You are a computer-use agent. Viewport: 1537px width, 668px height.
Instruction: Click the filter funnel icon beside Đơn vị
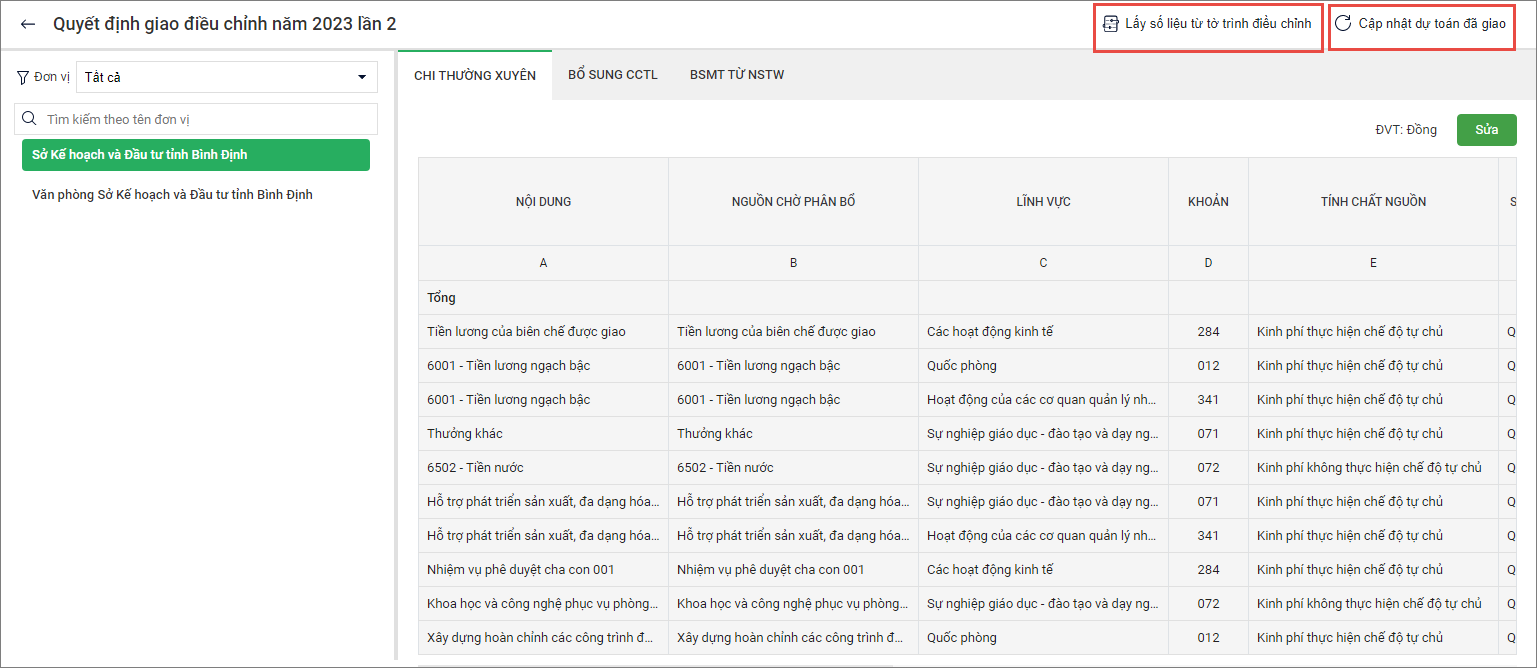23,77
